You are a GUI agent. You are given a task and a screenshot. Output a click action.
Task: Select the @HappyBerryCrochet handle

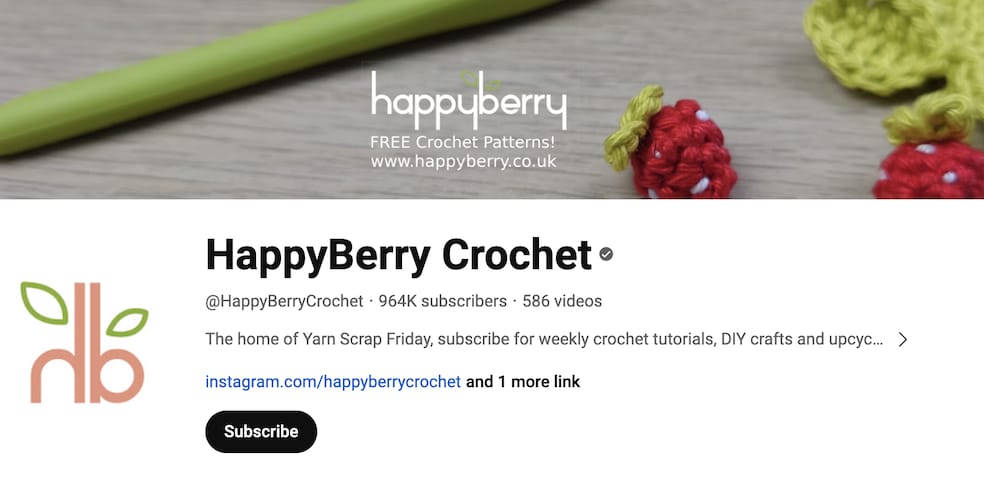(284, 301)
